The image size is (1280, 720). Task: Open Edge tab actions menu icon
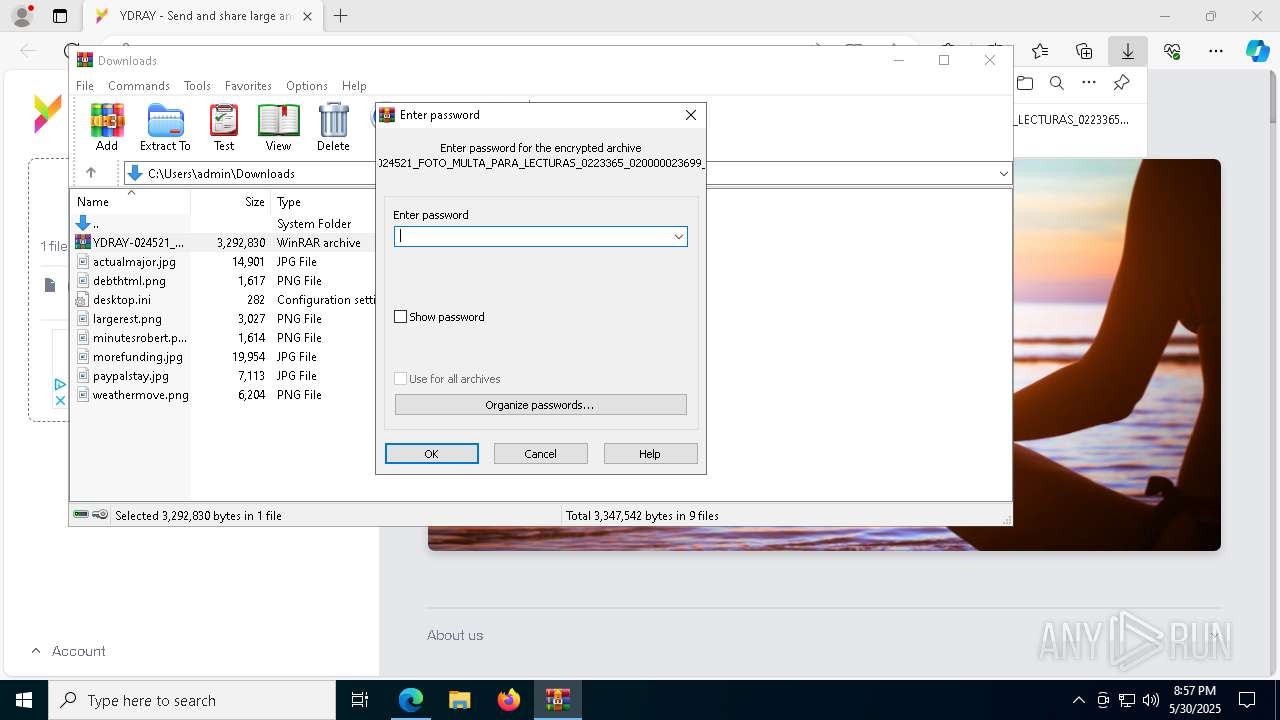(x=60, y=16)
